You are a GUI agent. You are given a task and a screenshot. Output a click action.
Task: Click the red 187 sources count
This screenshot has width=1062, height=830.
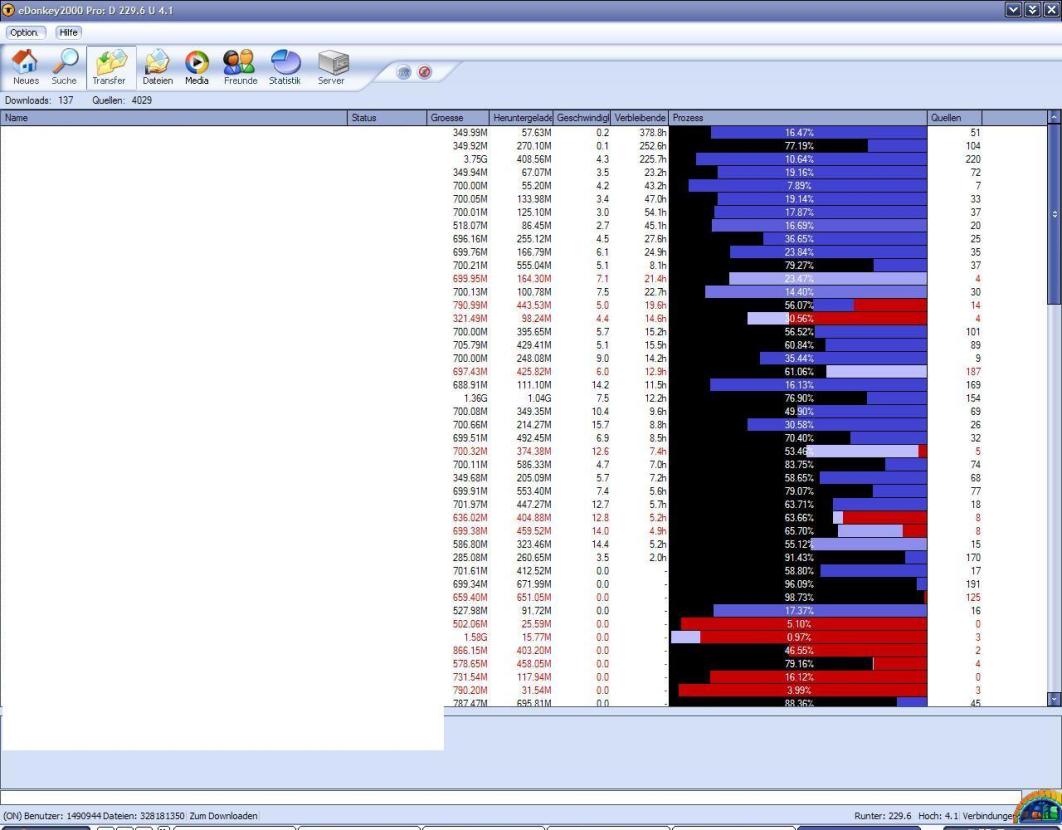pos(973,372)
